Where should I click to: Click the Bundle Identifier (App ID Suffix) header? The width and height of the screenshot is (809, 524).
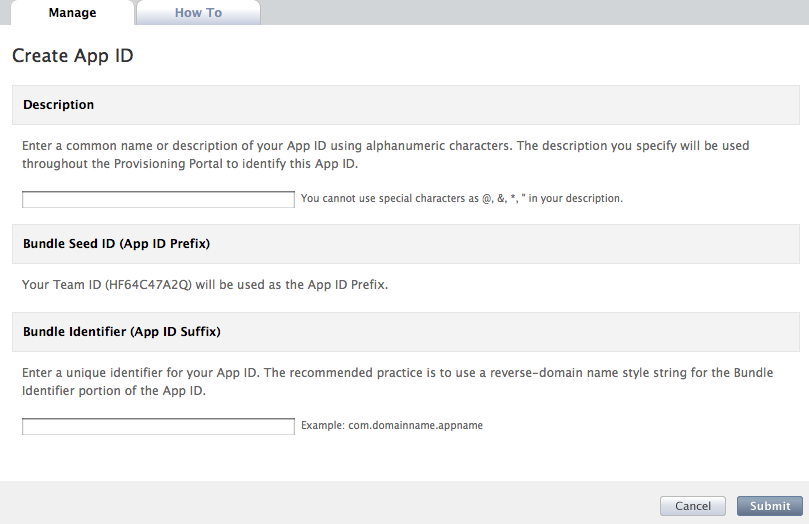[x=122, y=331]
